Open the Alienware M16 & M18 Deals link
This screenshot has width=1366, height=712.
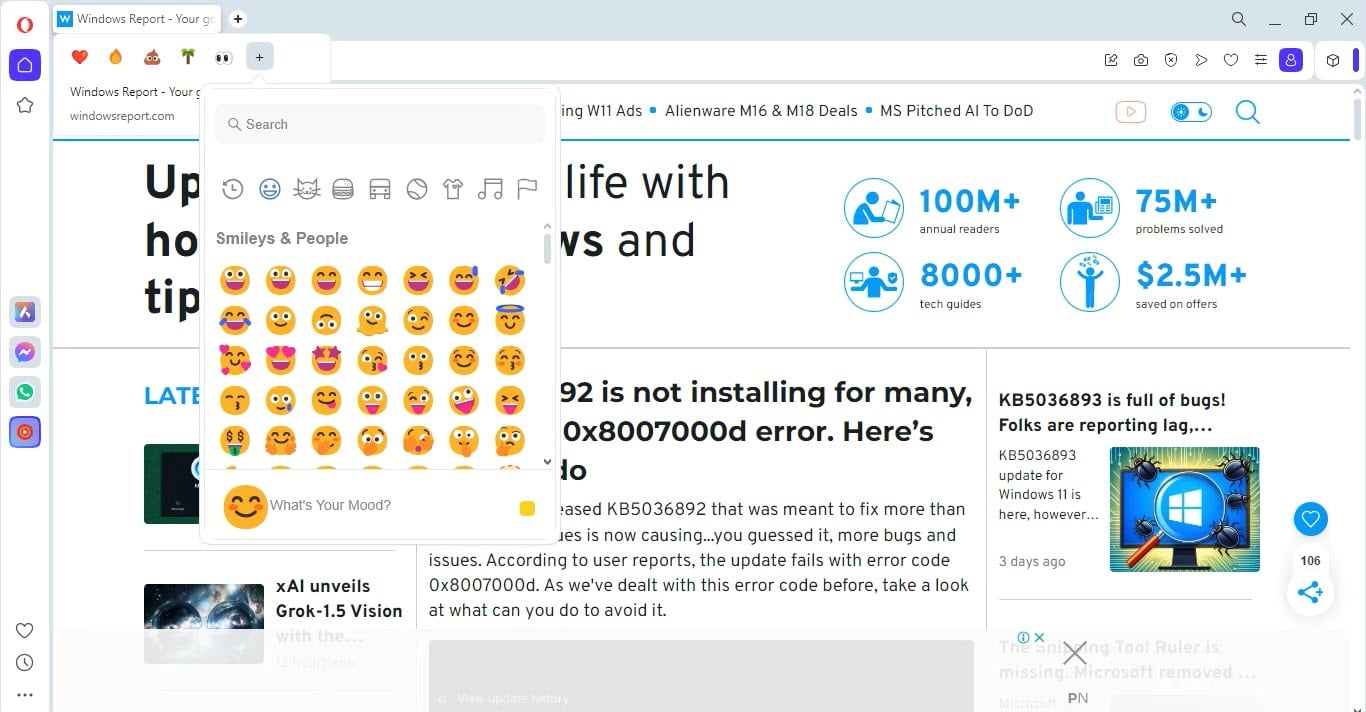[761, 111]
